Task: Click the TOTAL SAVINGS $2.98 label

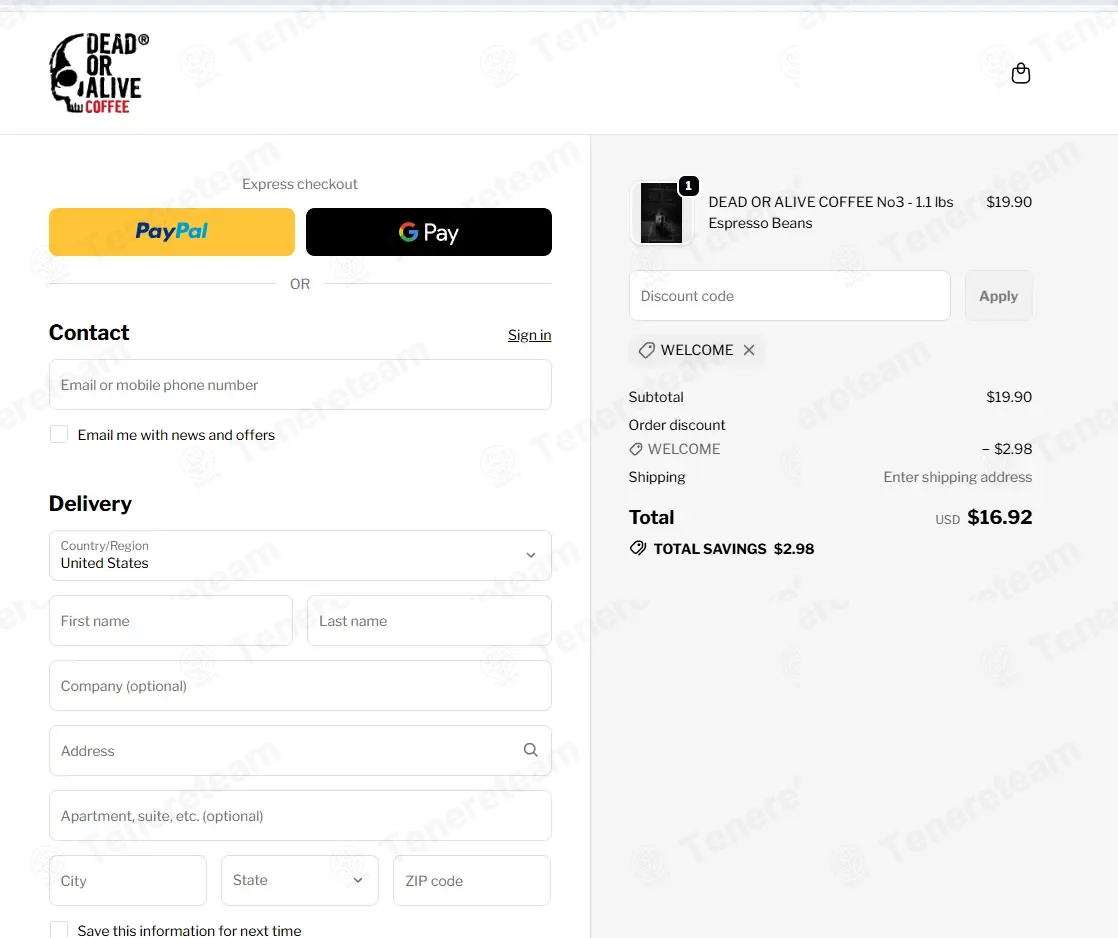Action: (734, 549)
